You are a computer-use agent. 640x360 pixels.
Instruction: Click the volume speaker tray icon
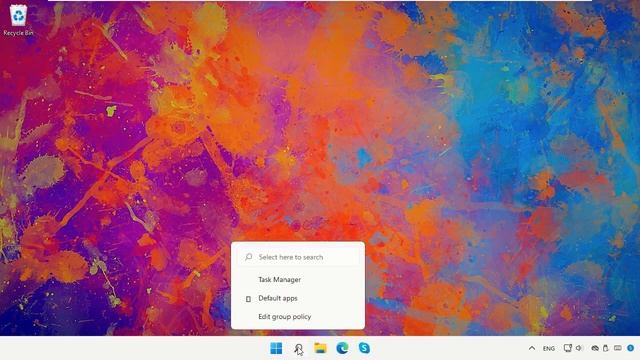point(579,348)
